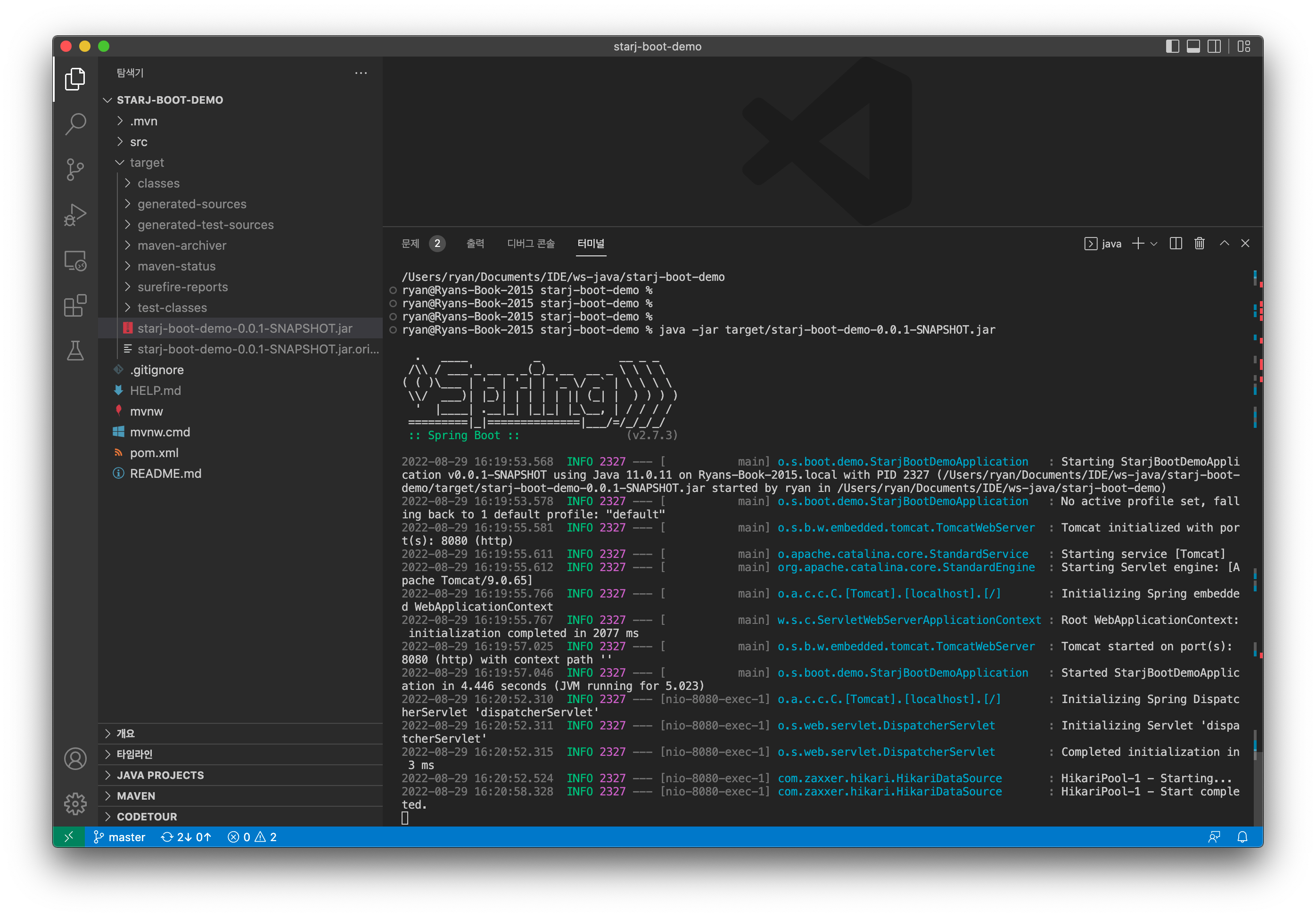
Task: Collapse the target folder
Action: point(146,163)
